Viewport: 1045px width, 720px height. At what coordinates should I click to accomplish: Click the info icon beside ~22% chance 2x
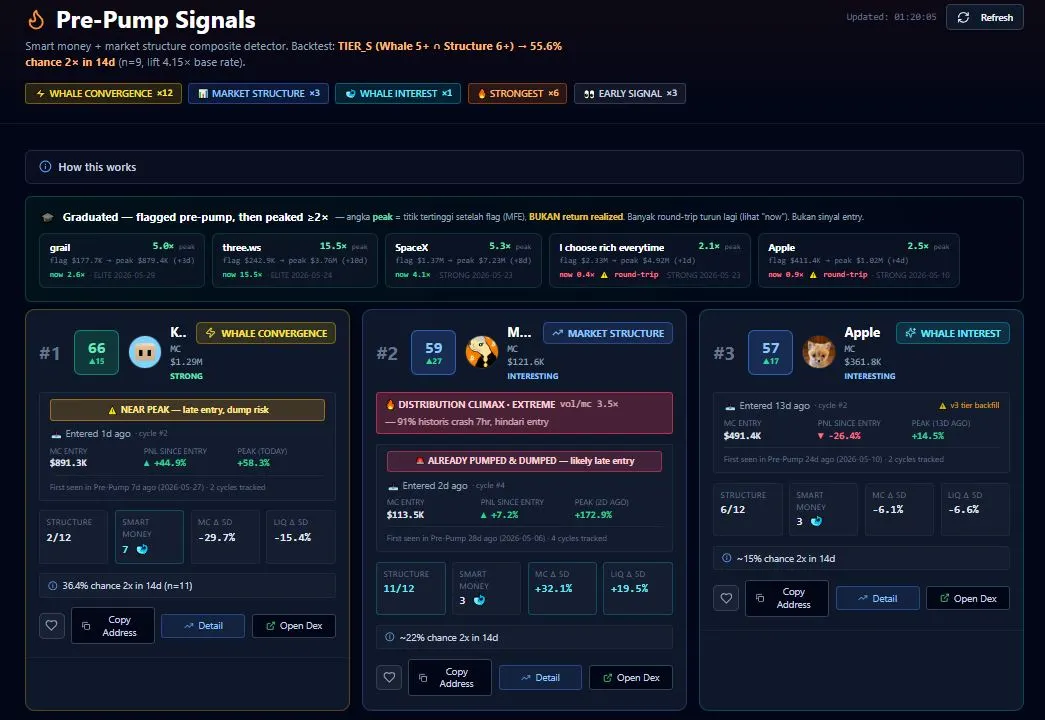tap(390, 637)
